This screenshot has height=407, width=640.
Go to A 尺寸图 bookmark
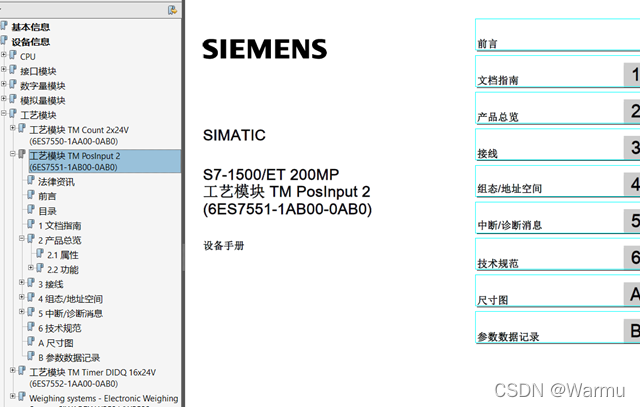tap(56, 343)
